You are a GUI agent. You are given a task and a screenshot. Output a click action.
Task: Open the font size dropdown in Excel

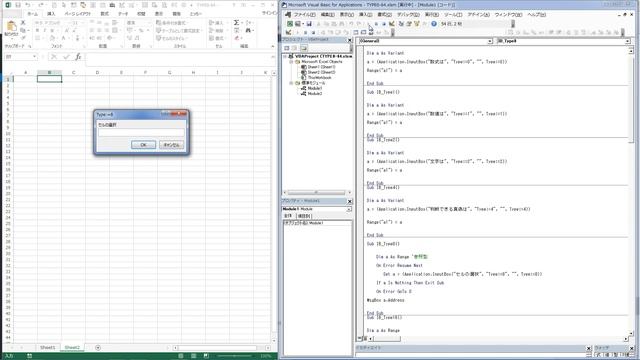click(x=84, y=23)
